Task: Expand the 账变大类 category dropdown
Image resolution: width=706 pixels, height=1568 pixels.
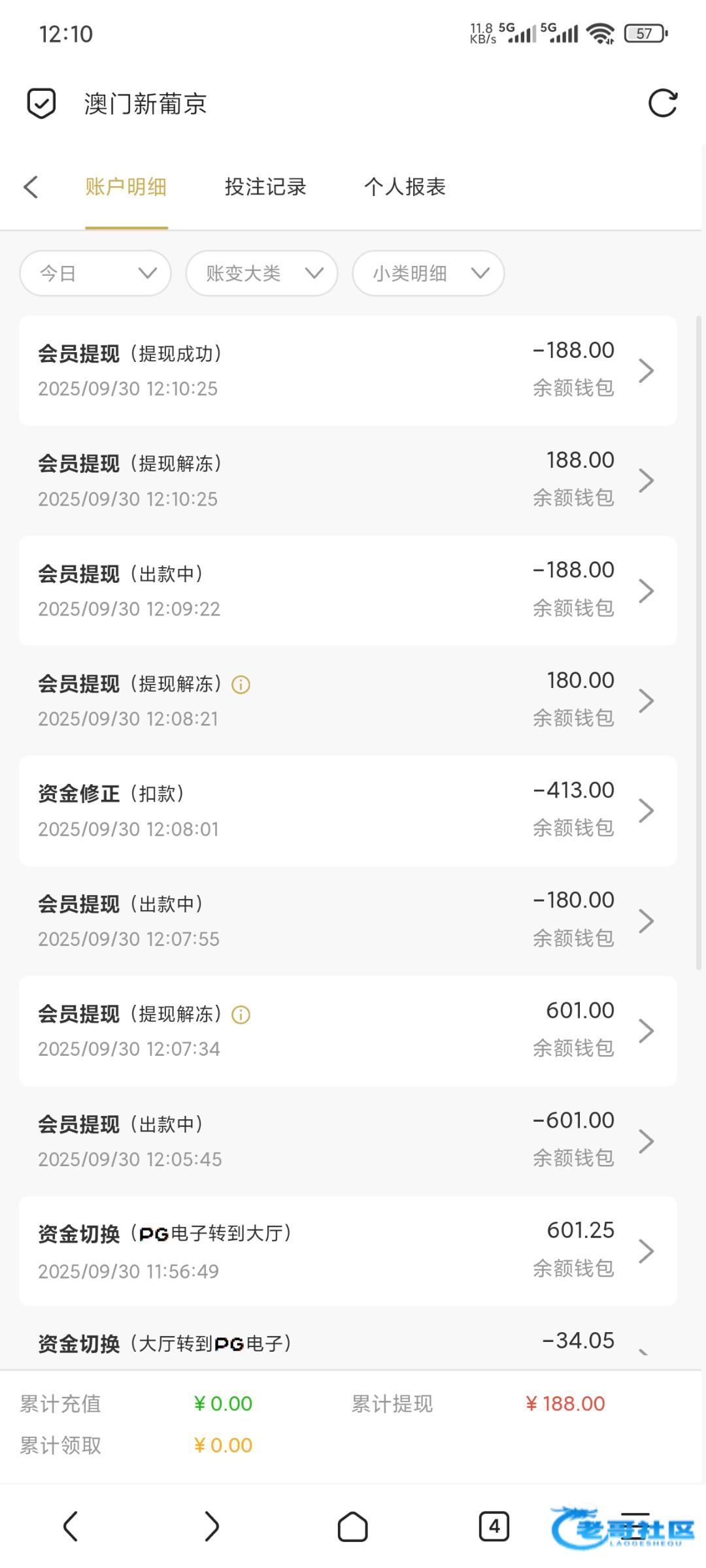Action: [x=261, y=273]
